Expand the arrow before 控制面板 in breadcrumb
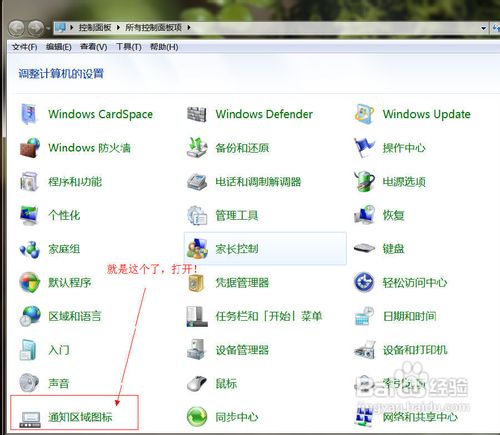 click(x=72, y=28)
